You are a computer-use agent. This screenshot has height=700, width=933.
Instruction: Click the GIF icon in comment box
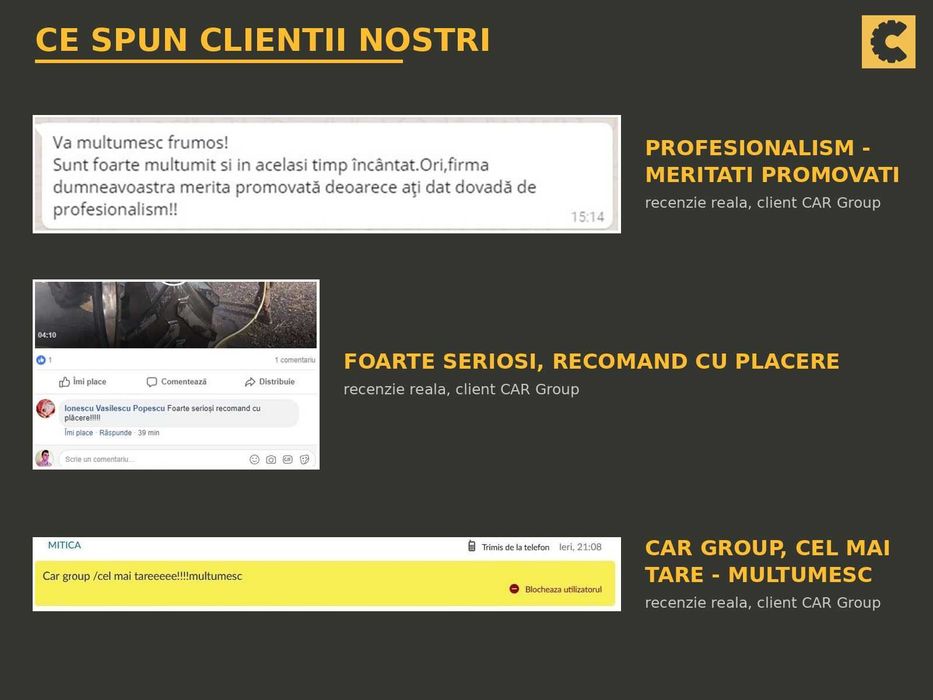pyautogui.click(x=287, y=460)
